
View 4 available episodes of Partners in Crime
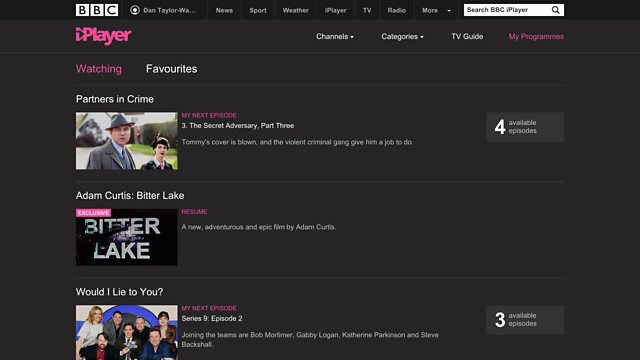click(525, 127)
